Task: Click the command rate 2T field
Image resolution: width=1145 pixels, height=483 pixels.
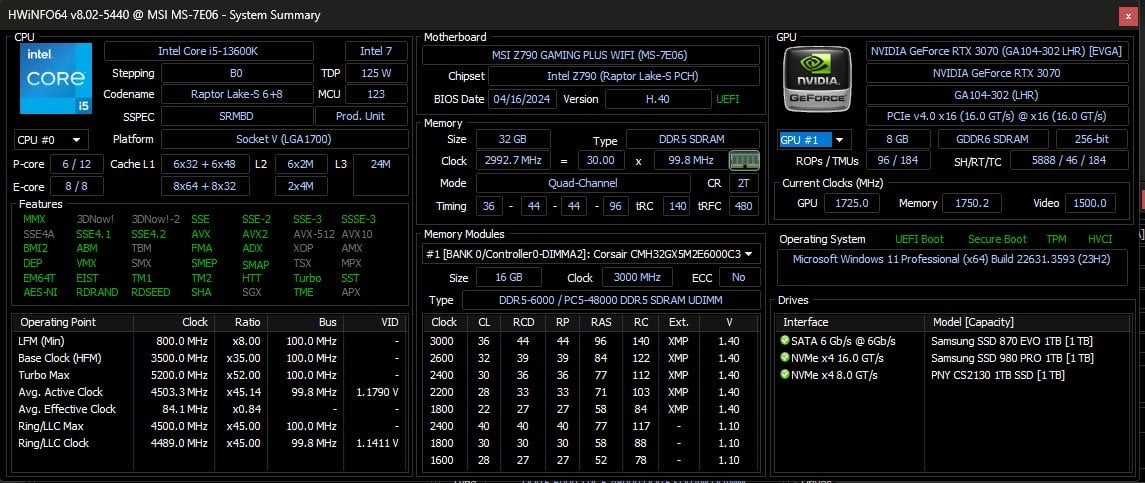Action: (x=744, y=183)
